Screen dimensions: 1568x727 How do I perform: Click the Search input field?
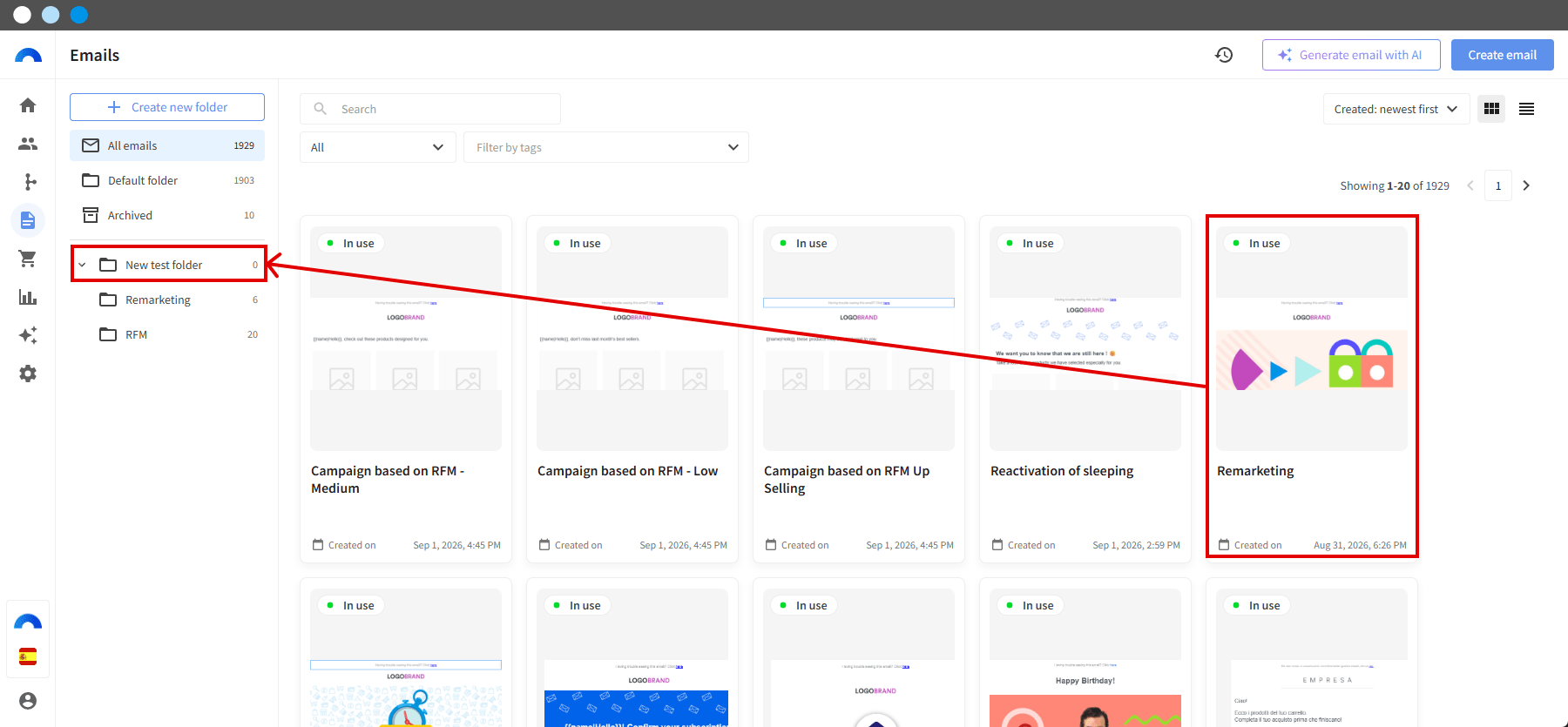[x=430, y=109]
